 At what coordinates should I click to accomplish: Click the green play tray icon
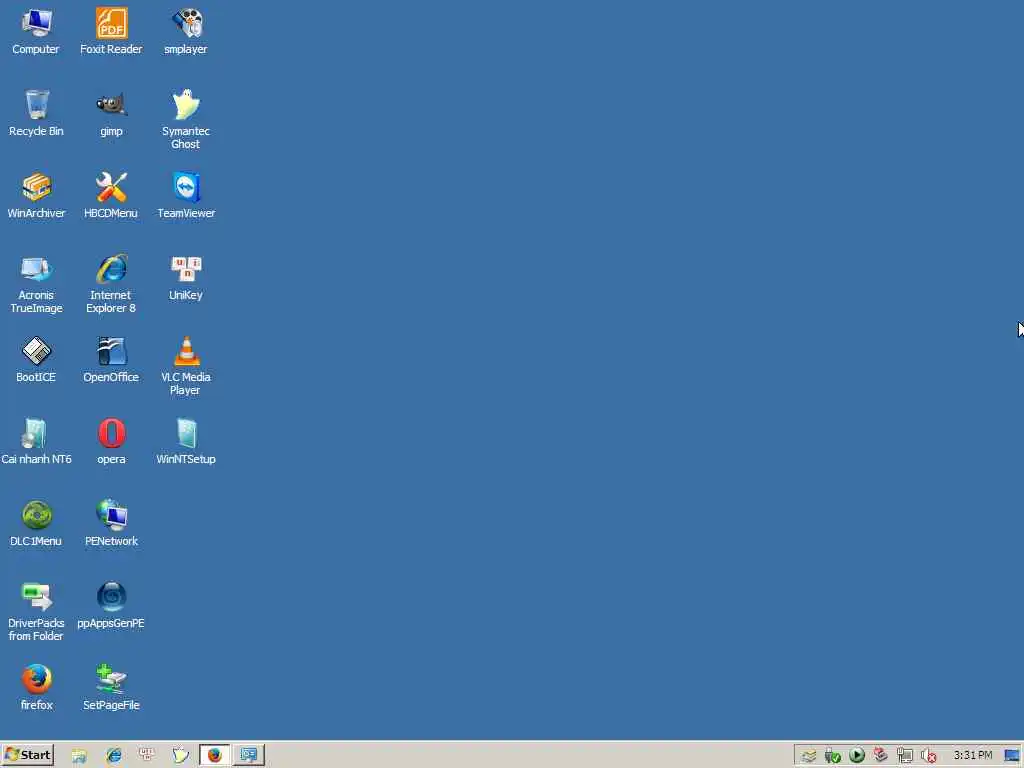tap(857, 756)
